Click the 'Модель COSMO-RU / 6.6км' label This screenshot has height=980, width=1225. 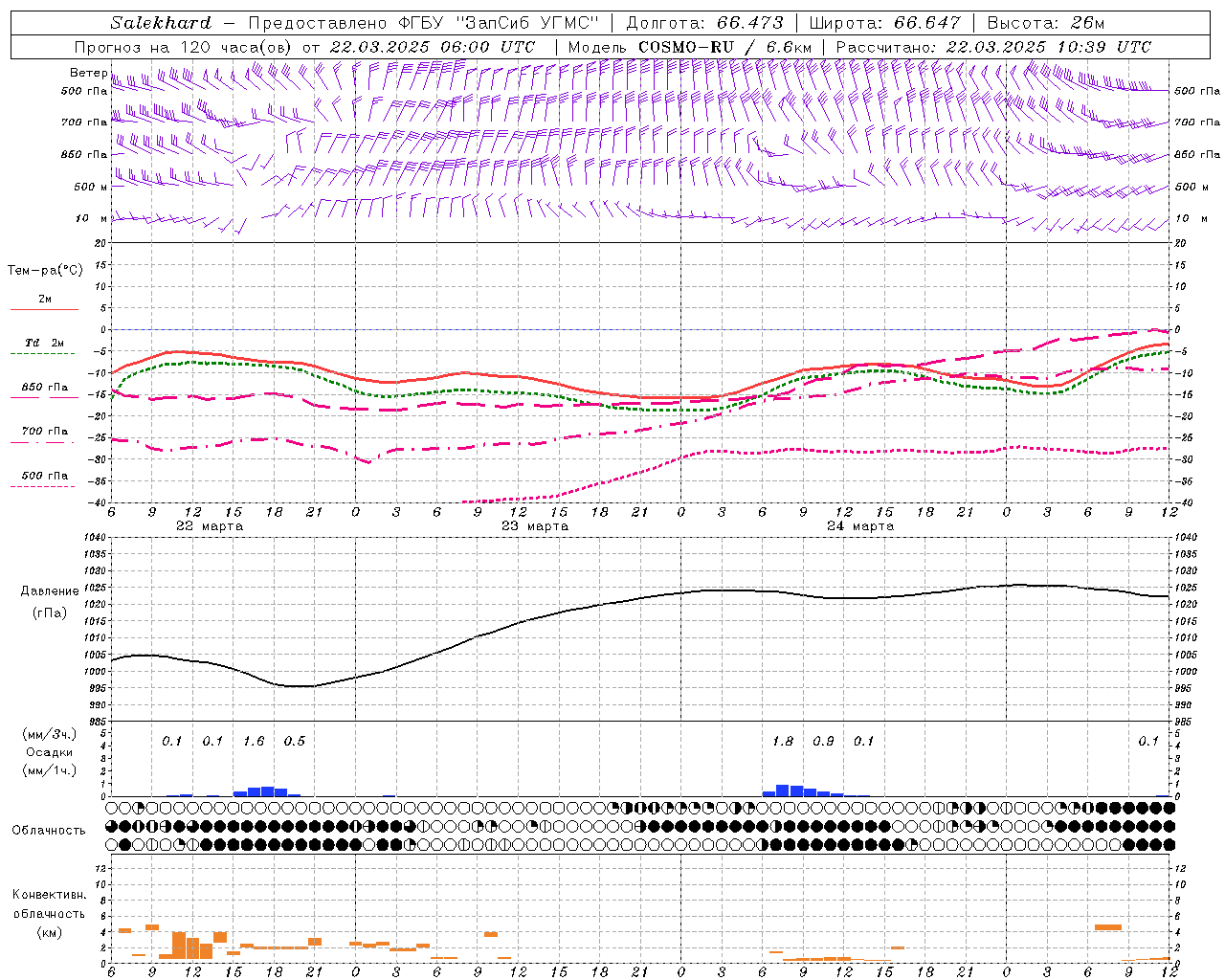[689, 47]
